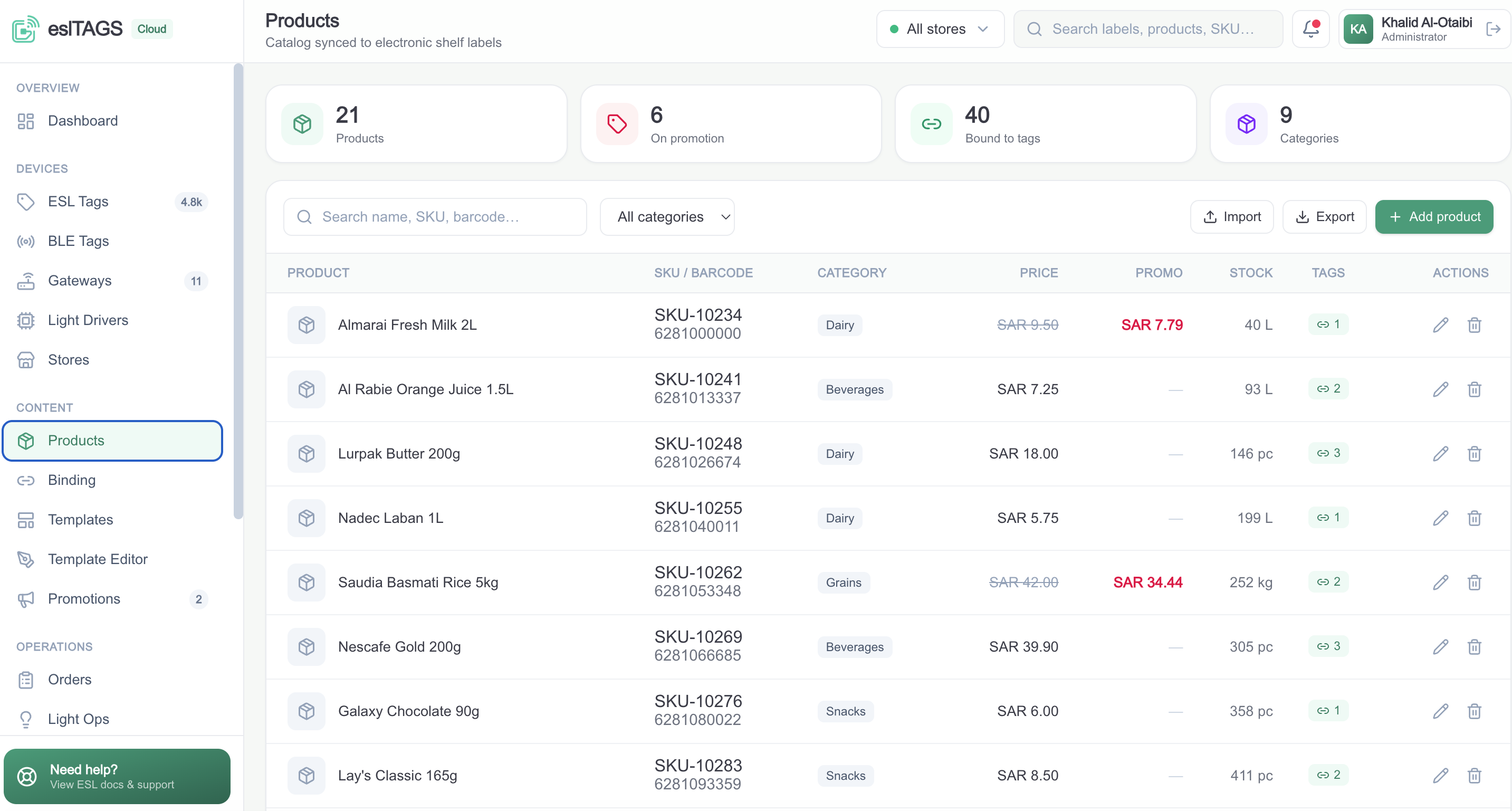Edit the Nadec Laban 1L product
The width and height of the screenshot is (1512, 811).
[1440, 518]
